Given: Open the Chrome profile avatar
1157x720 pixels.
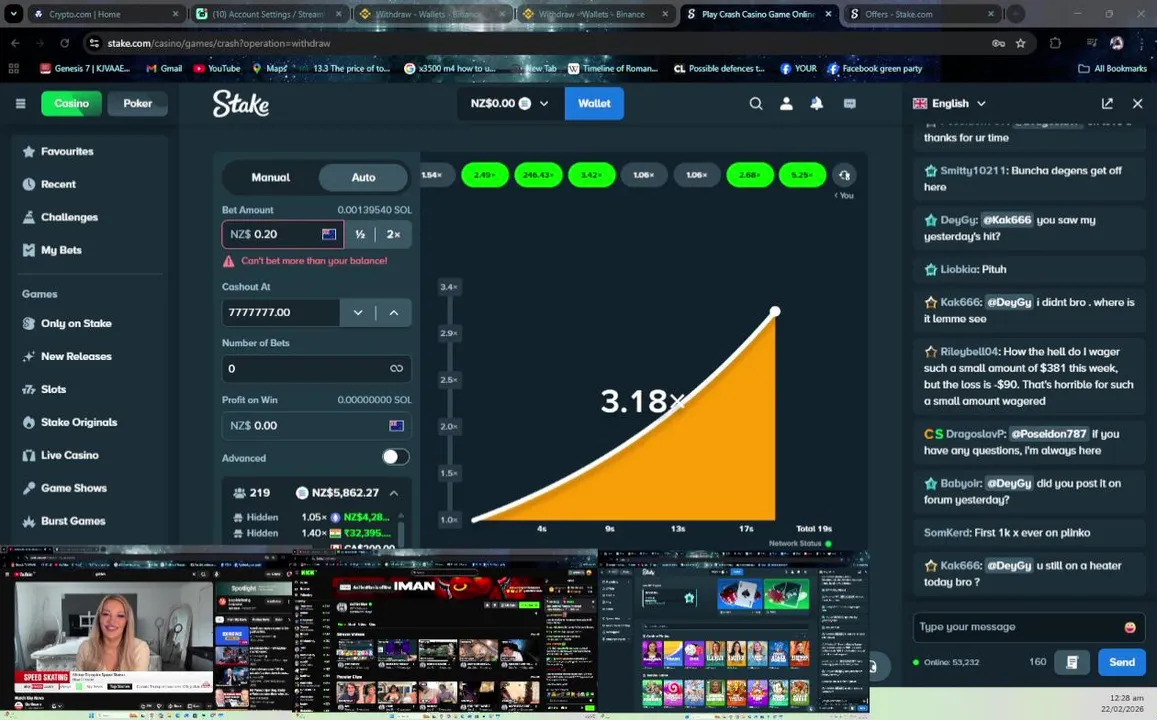Looking at the screenshot, I should coord(1116,44).
